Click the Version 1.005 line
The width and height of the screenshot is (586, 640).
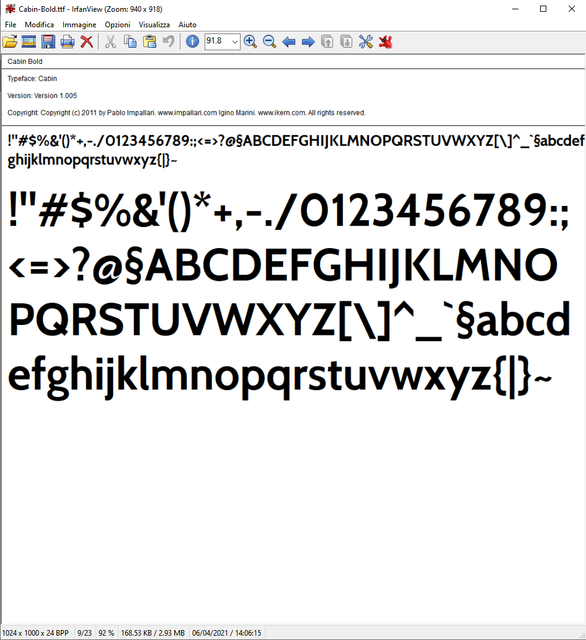(x=42, y=96)
